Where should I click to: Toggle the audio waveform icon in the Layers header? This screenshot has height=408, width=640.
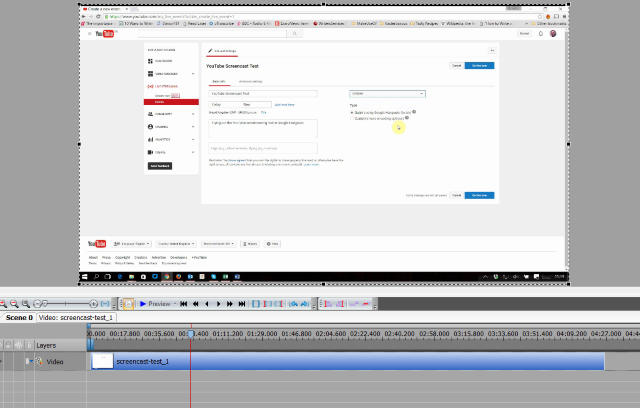coord(19,346)
